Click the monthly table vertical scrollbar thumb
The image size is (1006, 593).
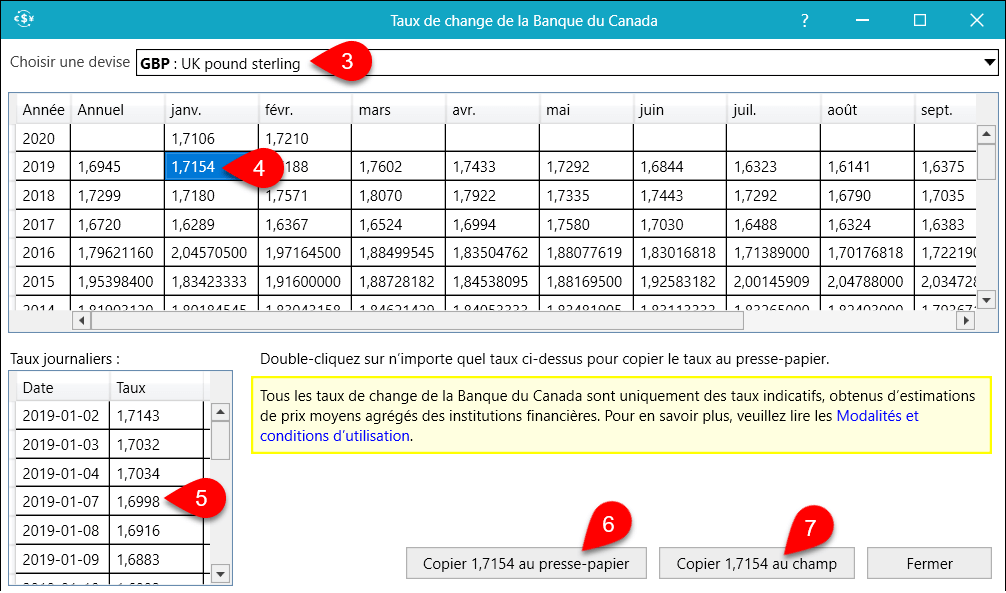(986, 162)
